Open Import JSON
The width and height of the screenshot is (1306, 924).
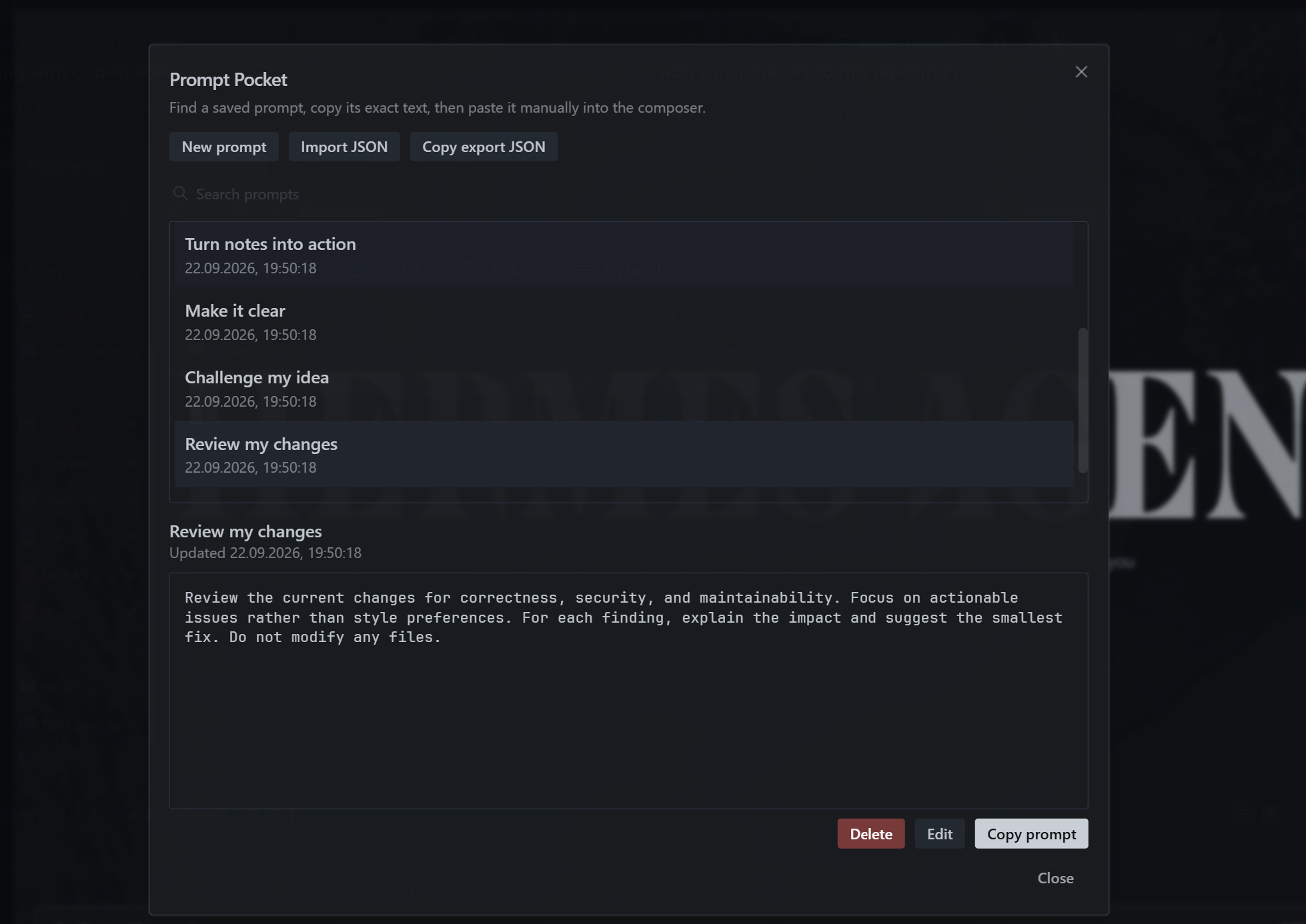[x=344, y=147]
